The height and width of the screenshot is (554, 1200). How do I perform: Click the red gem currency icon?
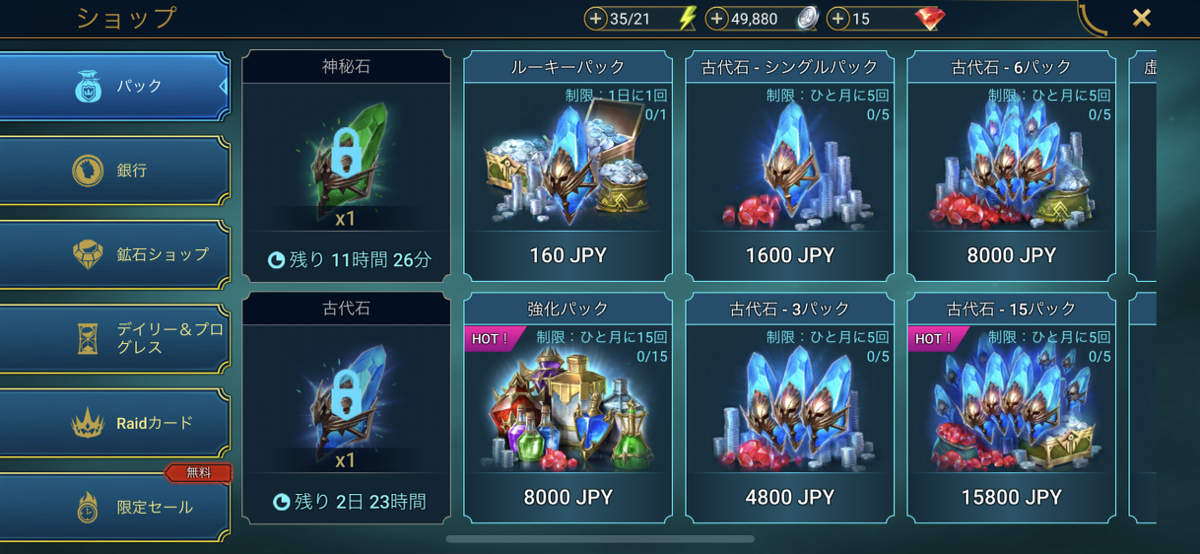click(931, 18)
